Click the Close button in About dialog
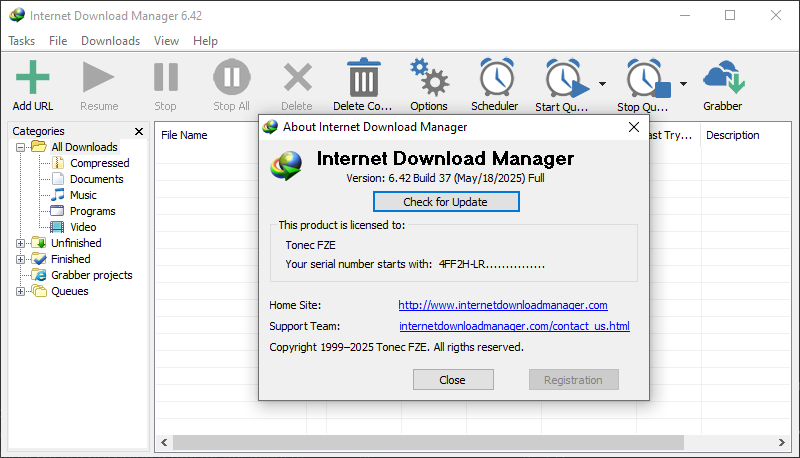 tap(453, 379)
